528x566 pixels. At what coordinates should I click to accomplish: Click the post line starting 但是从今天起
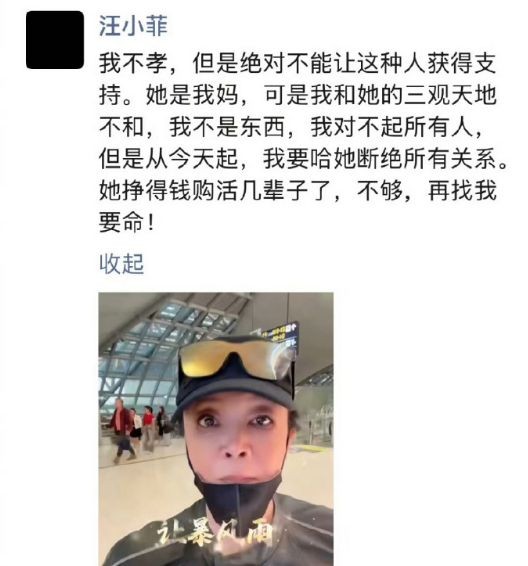[x=303, y=159]
